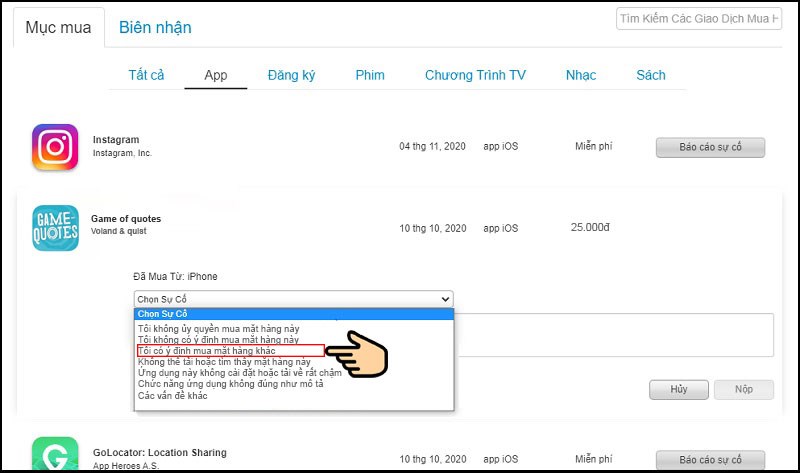
Task: Open the Game of quotes app icon
Action: coord(55,228)
